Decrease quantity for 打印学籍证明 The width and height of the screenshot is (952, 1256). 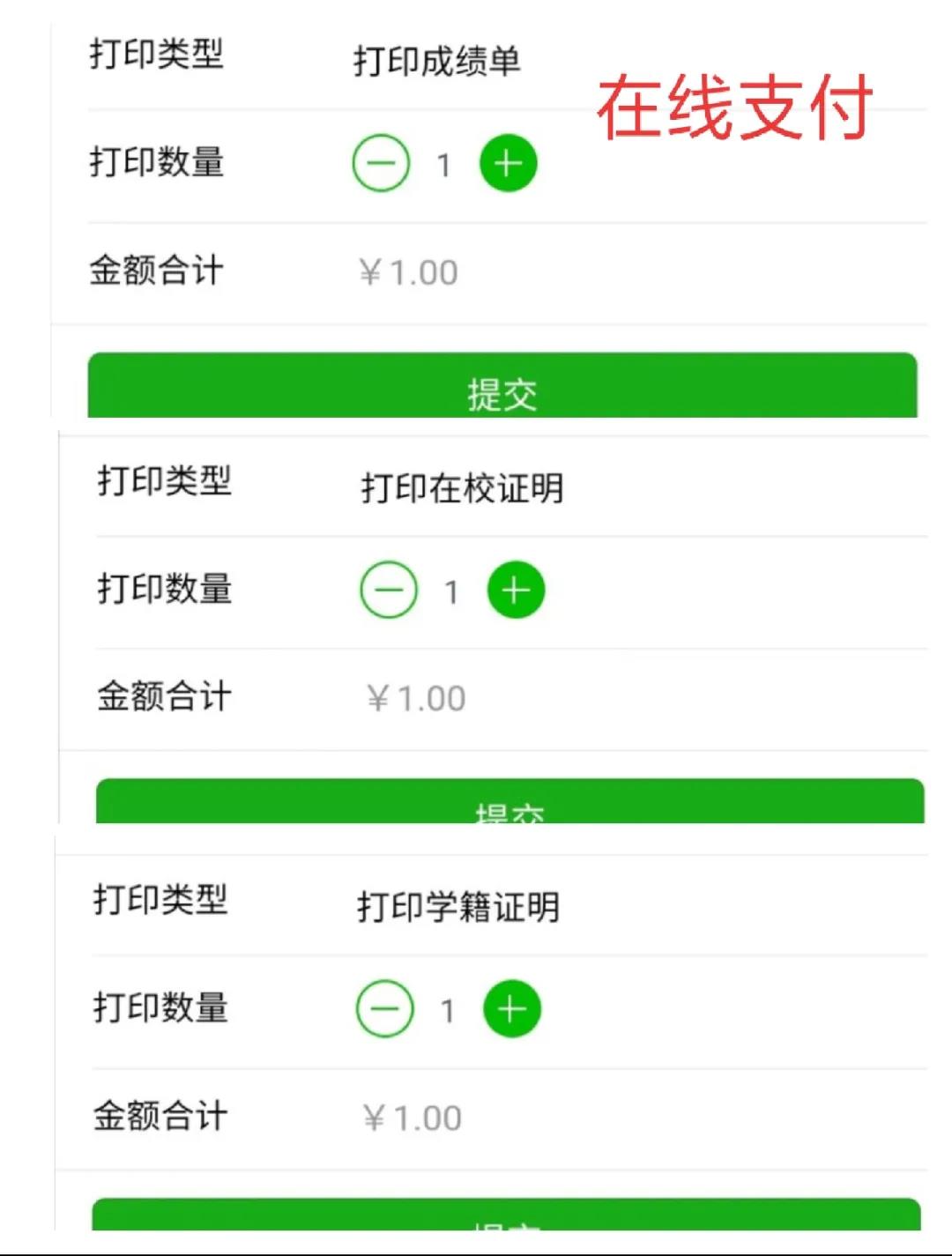384,1008
